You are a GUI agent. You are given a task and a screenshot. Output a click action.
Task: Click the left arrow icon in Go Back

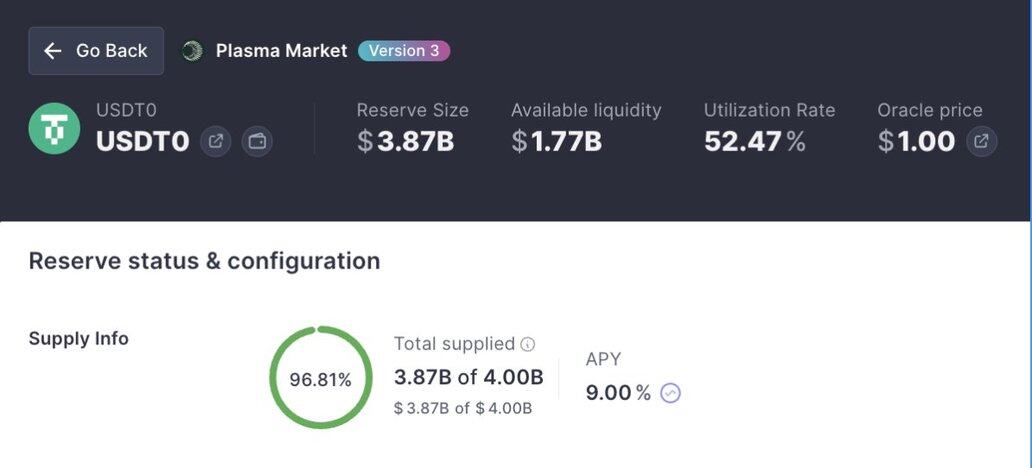pyautogui.click(x=53, y=51)
